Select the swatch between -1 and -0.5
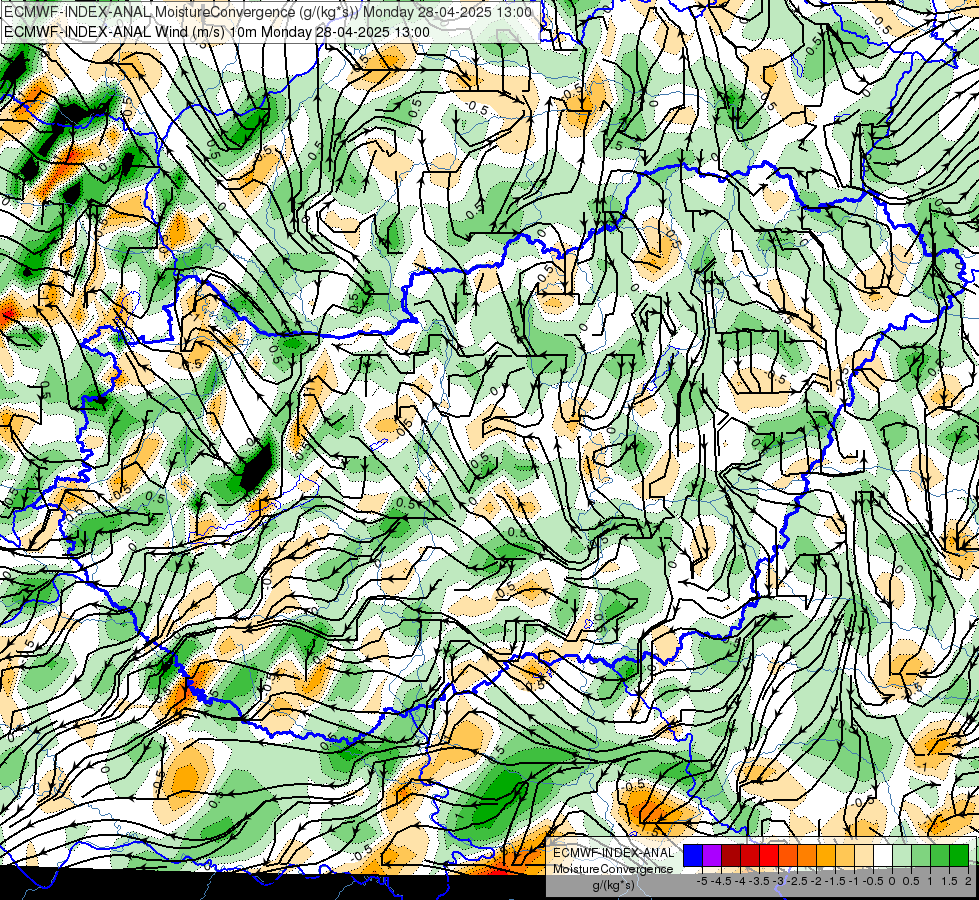Image resolution: width=979 pixels, height=900 pixels. 863,856
